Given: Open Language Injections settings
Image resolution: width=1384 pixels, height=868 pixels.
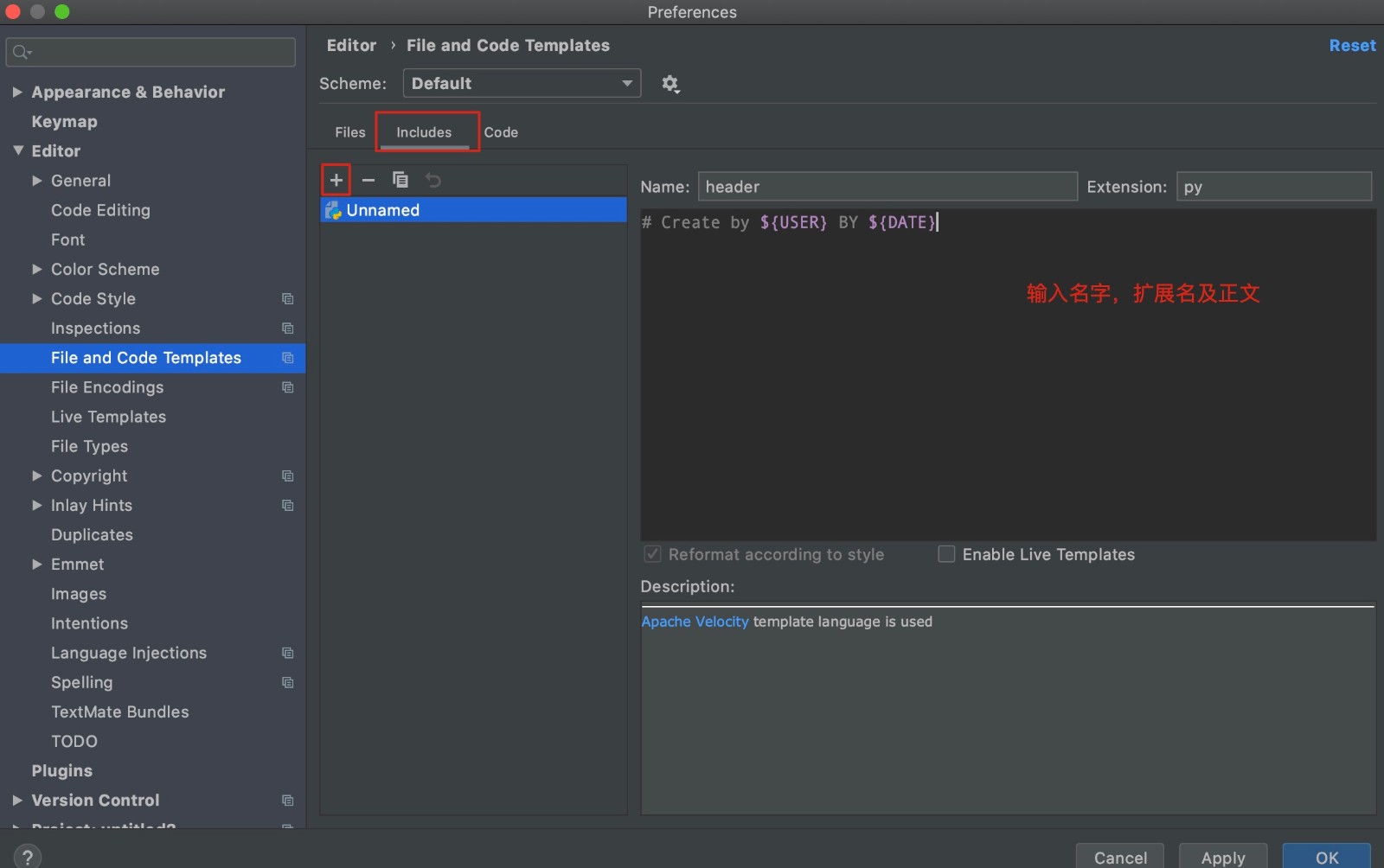Looking at the screenshot, I should (129, 653).
